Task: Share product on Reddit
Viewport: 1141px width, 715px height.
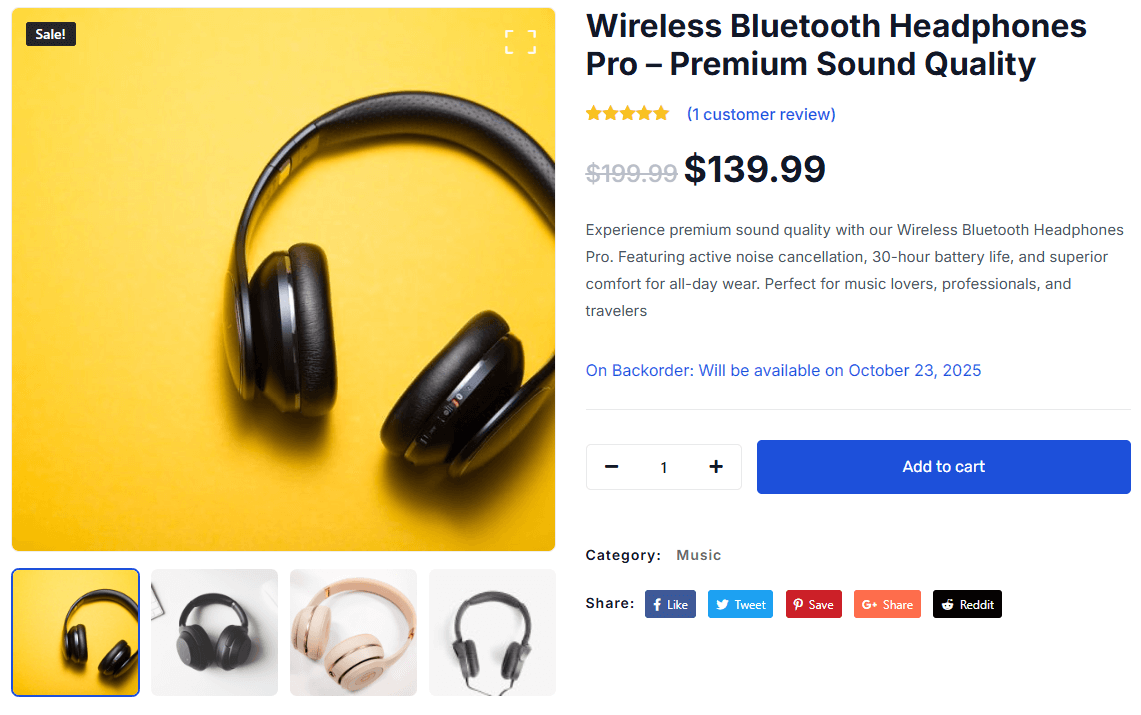Action: pyautogui.click(x=967, y=604)
